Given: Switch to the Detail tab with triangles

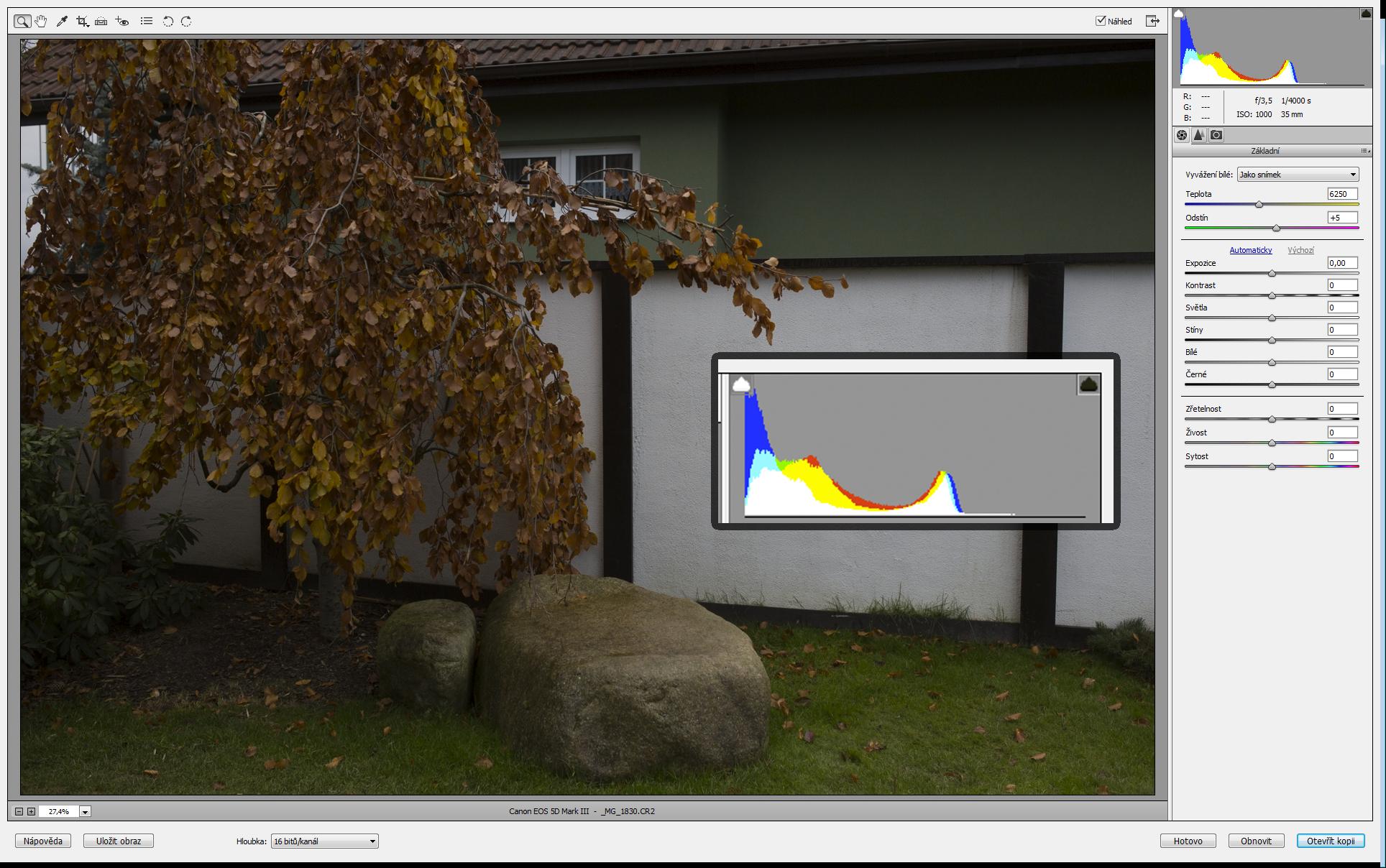Looking at the screenshot, I should click(x=1198, y=135).
